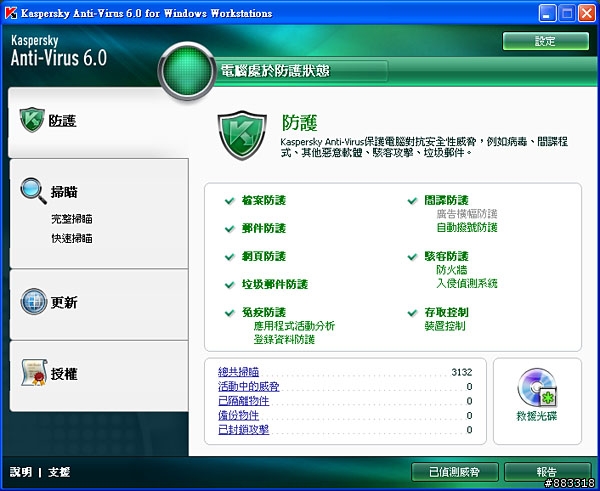Open the 設定 settings button

pyautogui.click(x=546, y=41)
